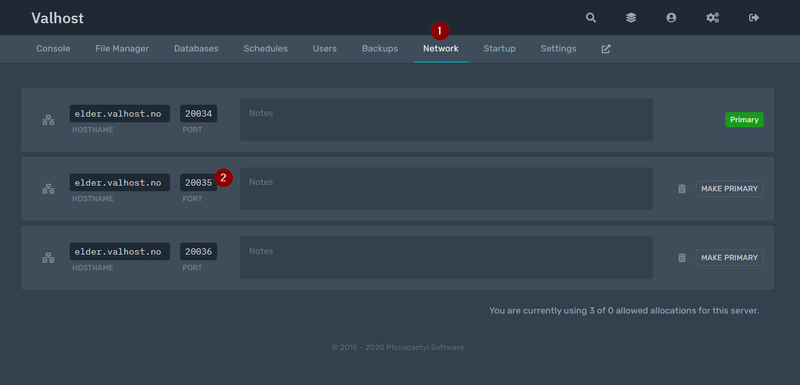Image resolution: width=800 pixels, height=385 pixels.
Task: Open the server list layers icon
Action: pyautogui.click(x=631, y=18)
